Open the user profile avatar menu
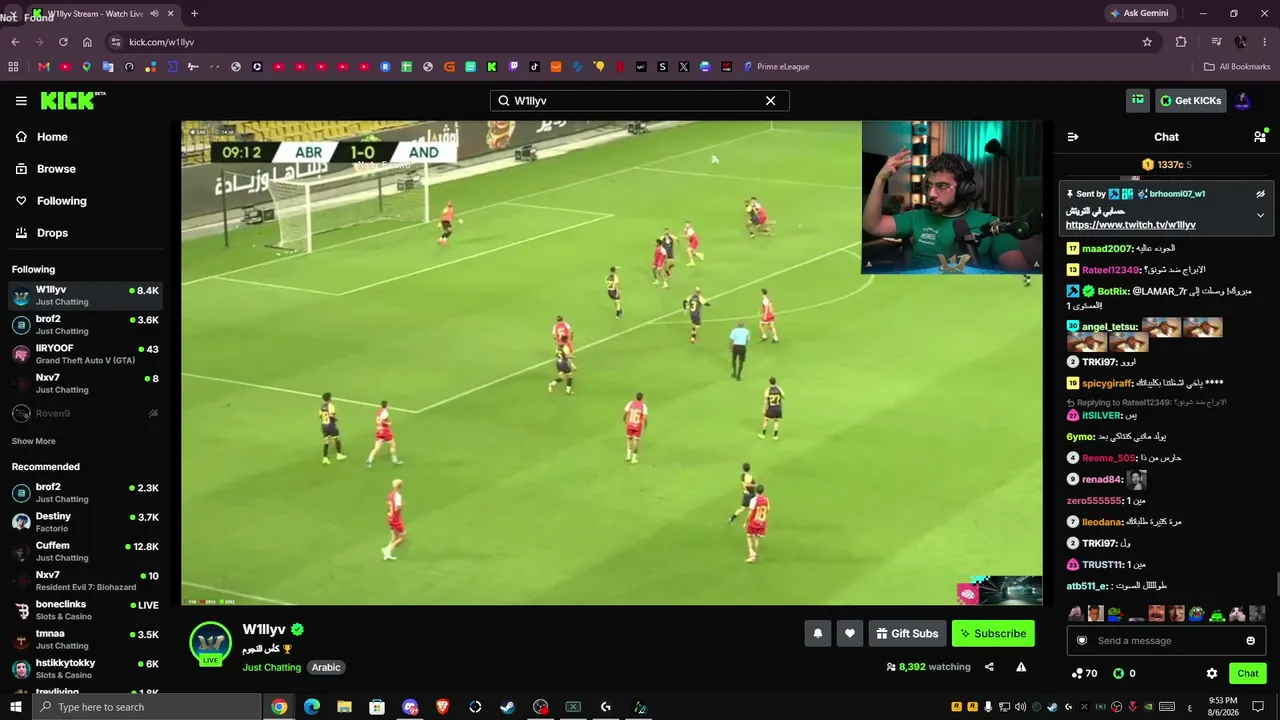The width and height of the screenshot is (1280, 720). [1242, 101]
